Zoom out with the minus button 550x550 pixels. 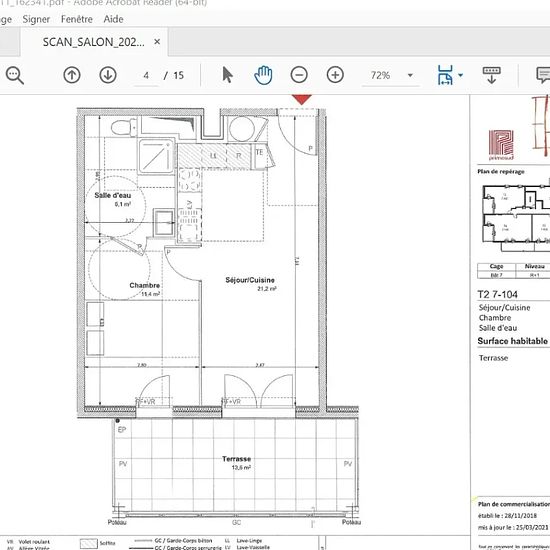click(x=299, y=75)
